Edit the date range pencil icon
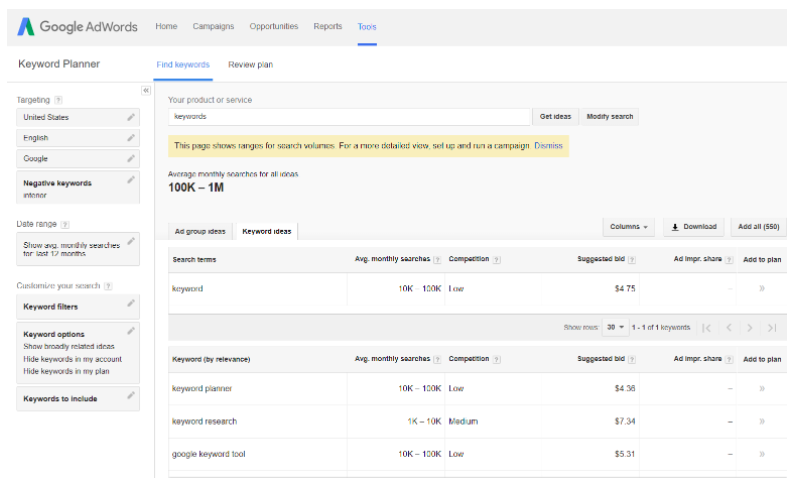The height and width of the screenshot is (489, 798). pyautogui.click(x=131, y=241)
